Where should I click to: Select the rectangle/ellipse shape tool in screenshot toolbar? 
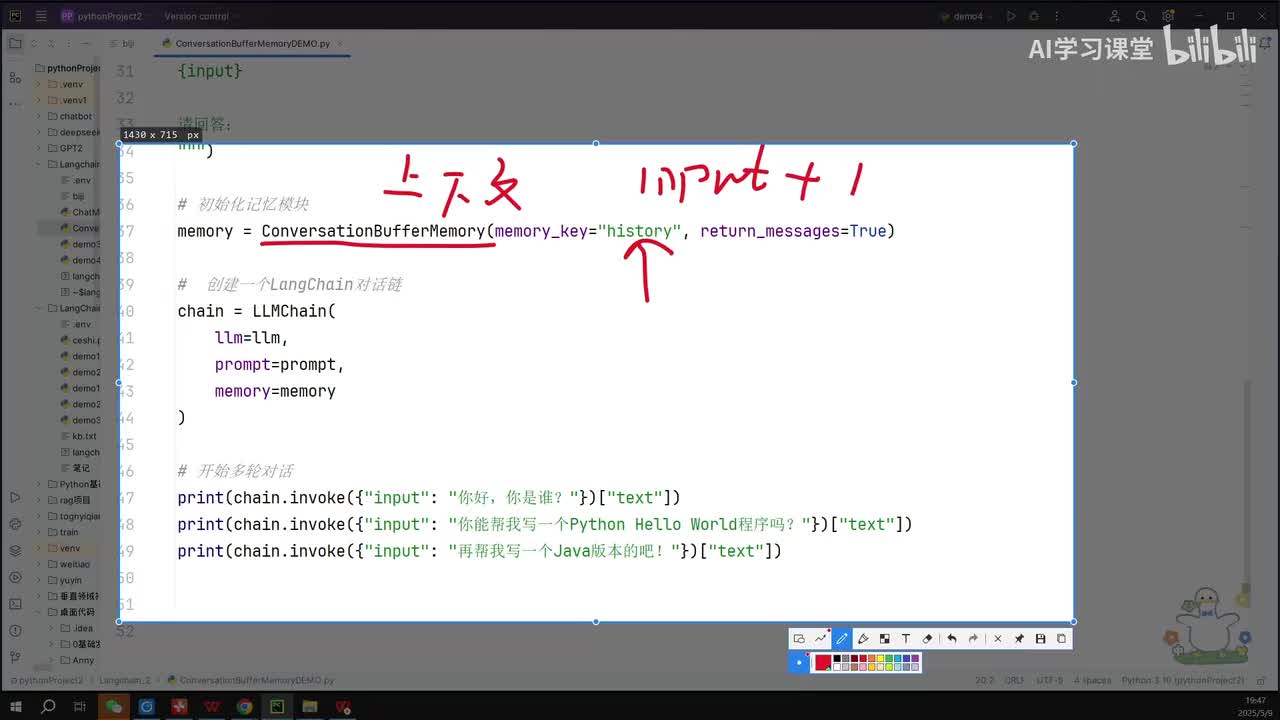coord(799,638)
